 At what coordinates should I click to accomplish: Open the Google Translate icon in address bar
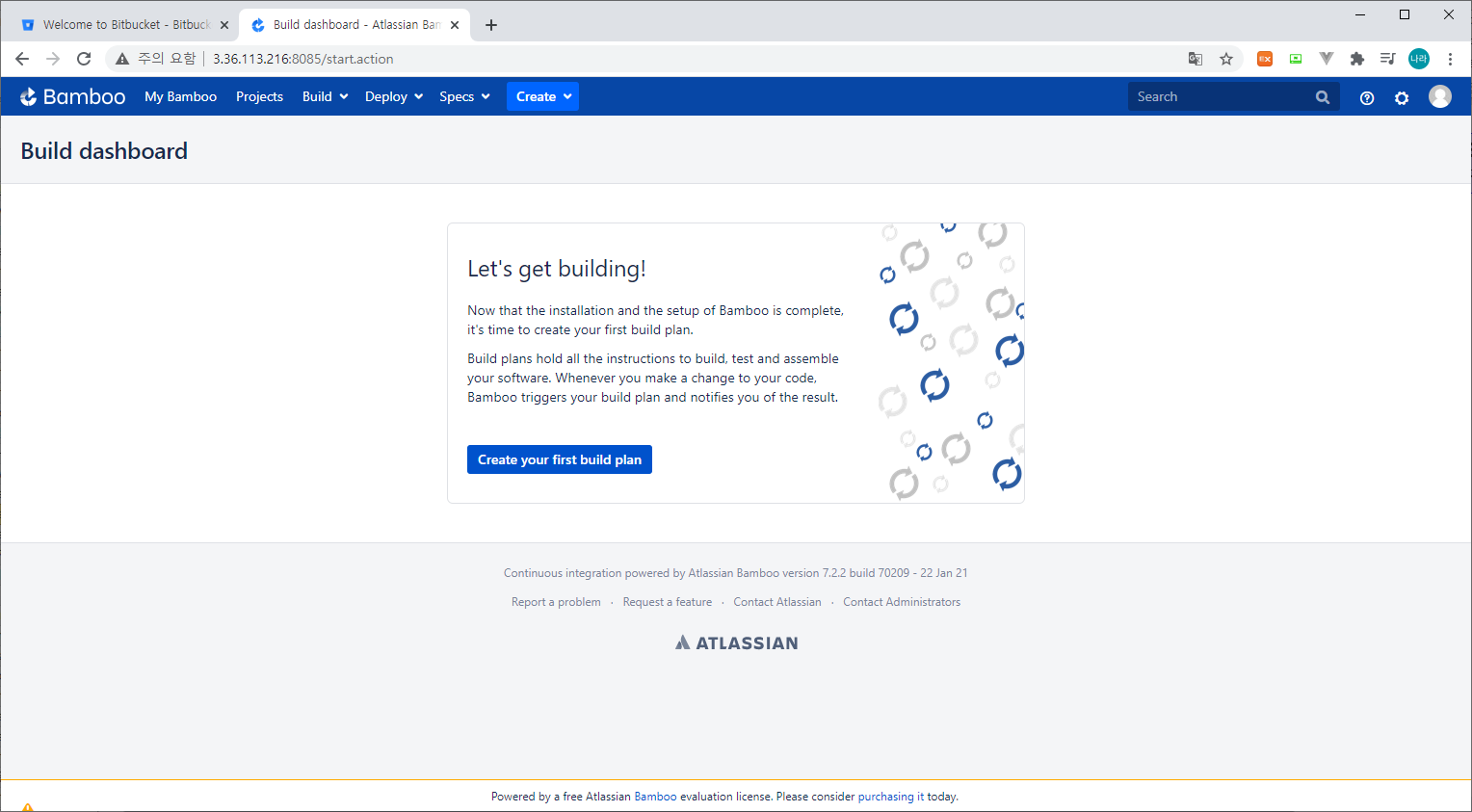pyautogui.click(x=1196, y=59)
